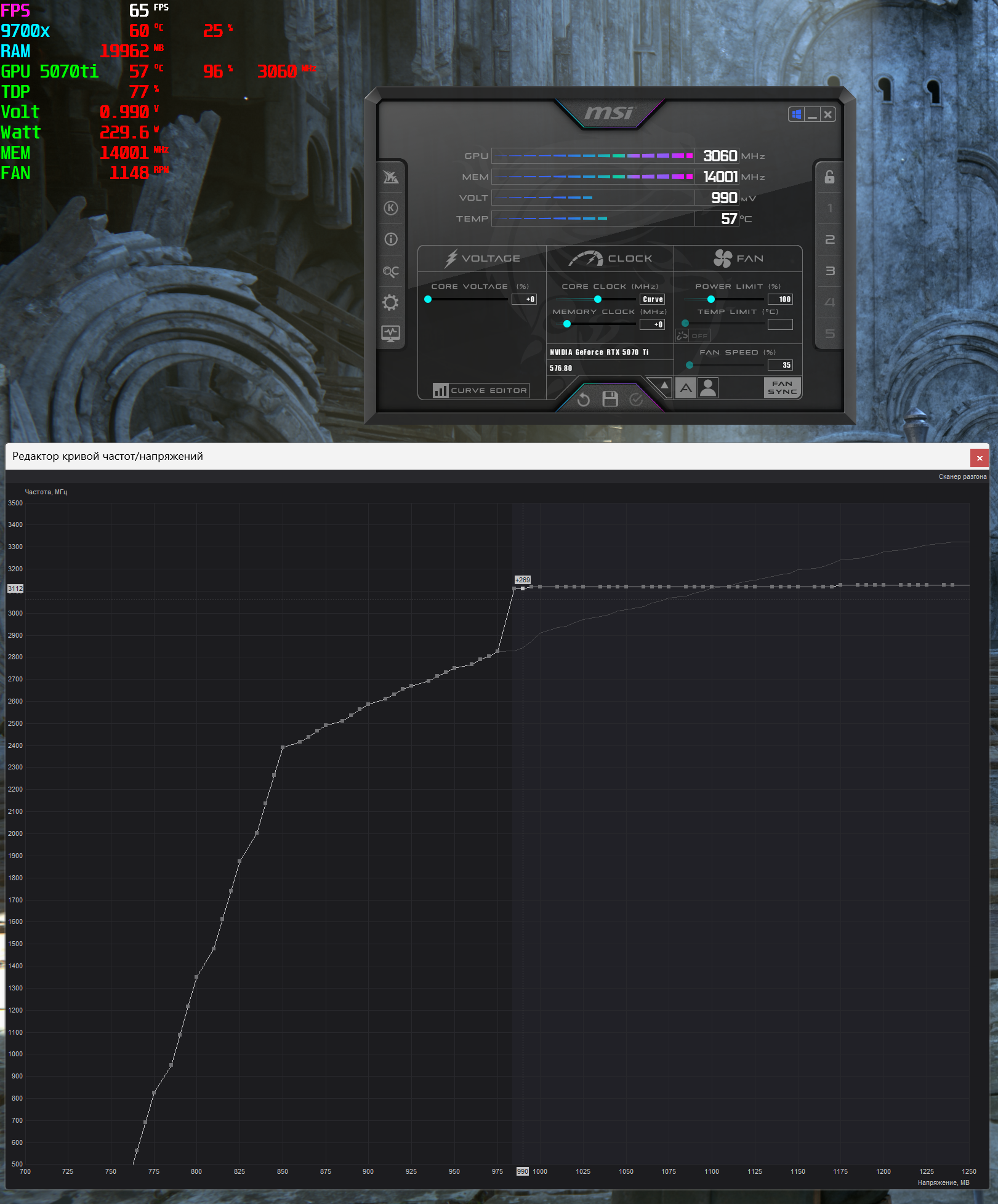Close the voltage/frequency curve editor window

[980, 458]
